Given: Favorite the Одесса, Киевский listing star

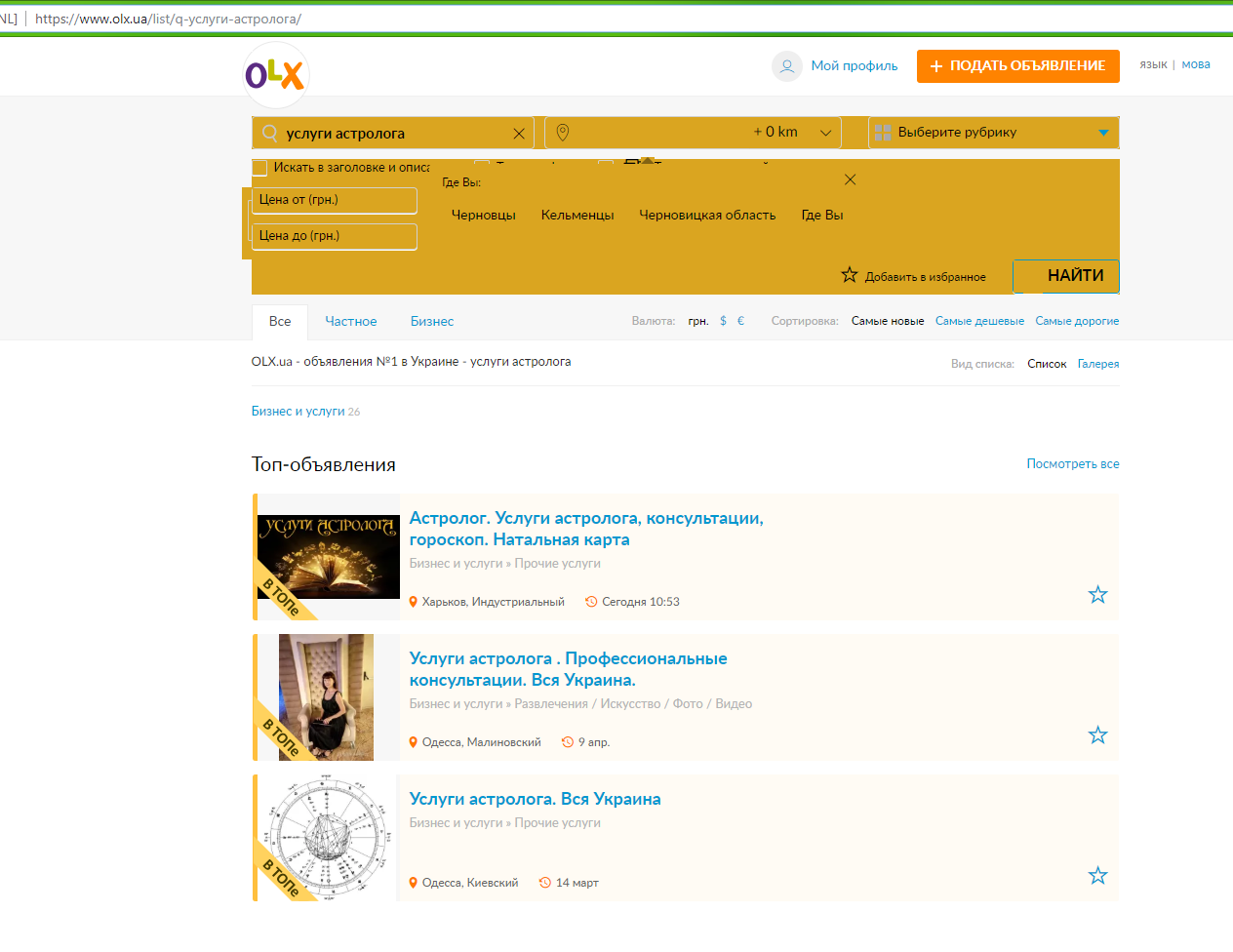Looking at the screenshot, I should tap(1097, 876).
